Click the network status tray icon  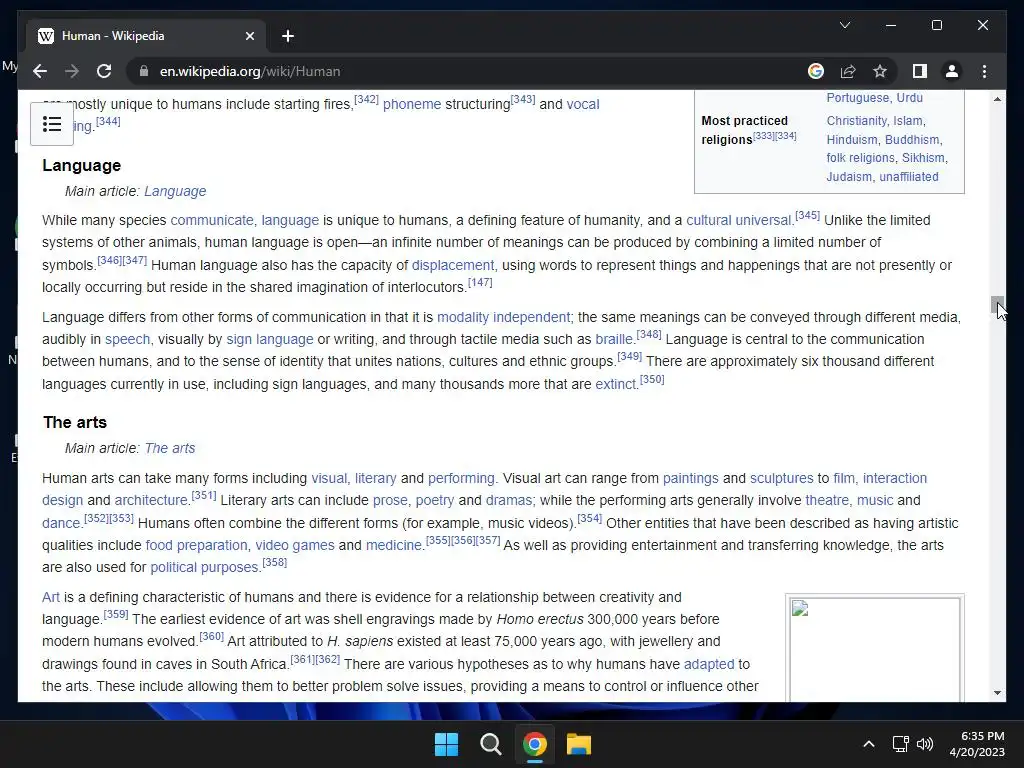901,744
